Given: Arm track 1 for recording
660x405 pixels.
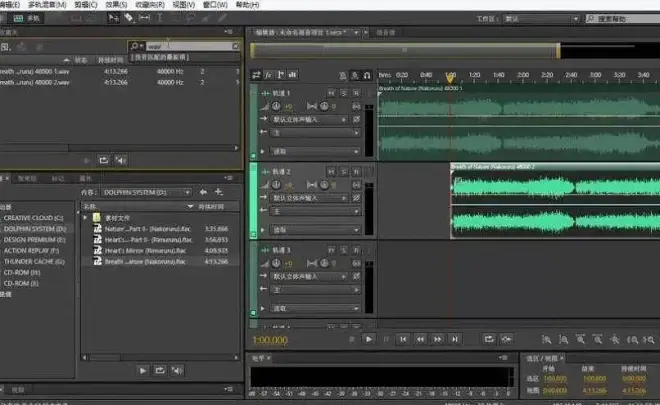Looking at the screenshot, I should [x=356, y=92].
